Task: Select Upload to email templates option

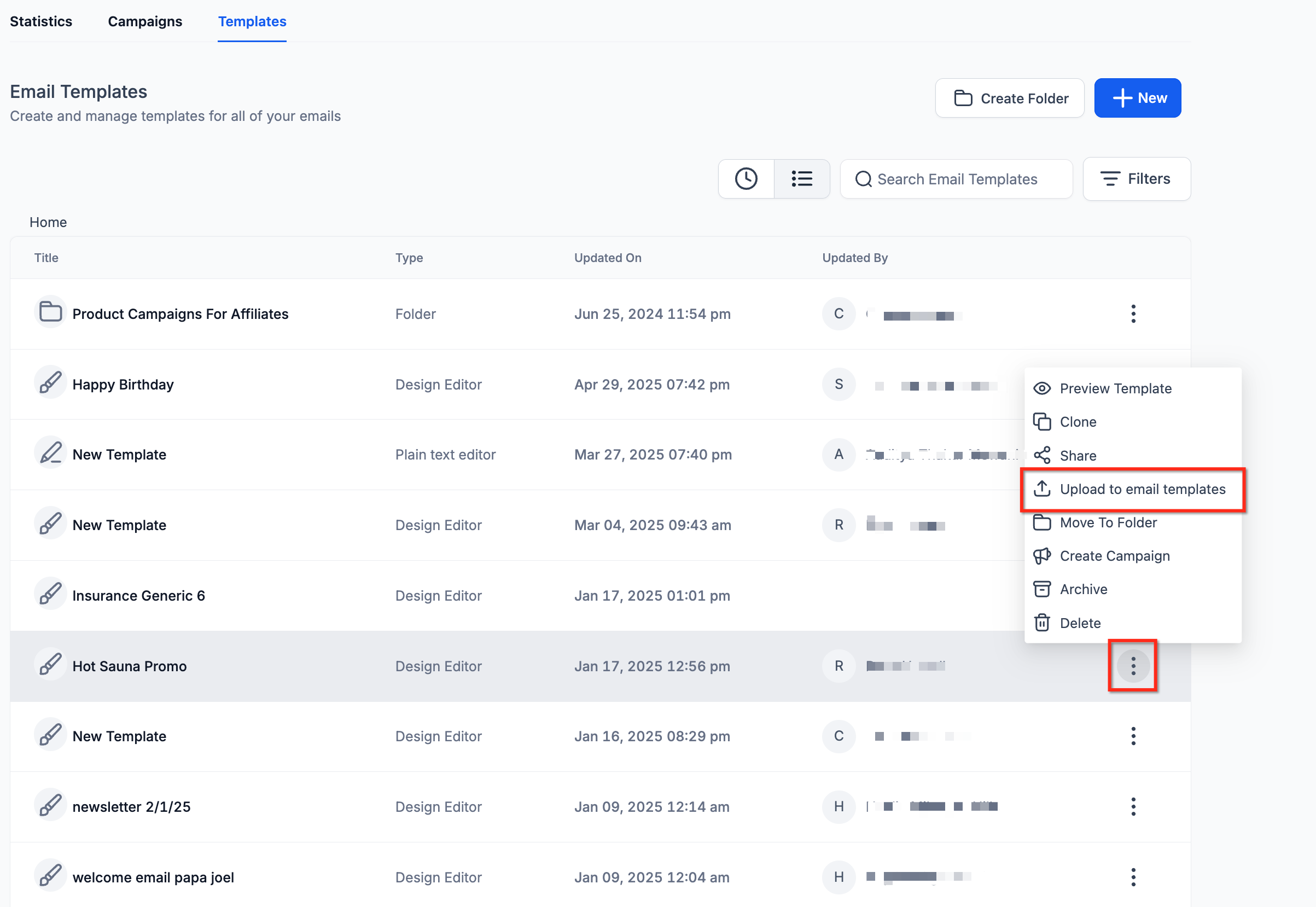Action: coord(1142,489)
